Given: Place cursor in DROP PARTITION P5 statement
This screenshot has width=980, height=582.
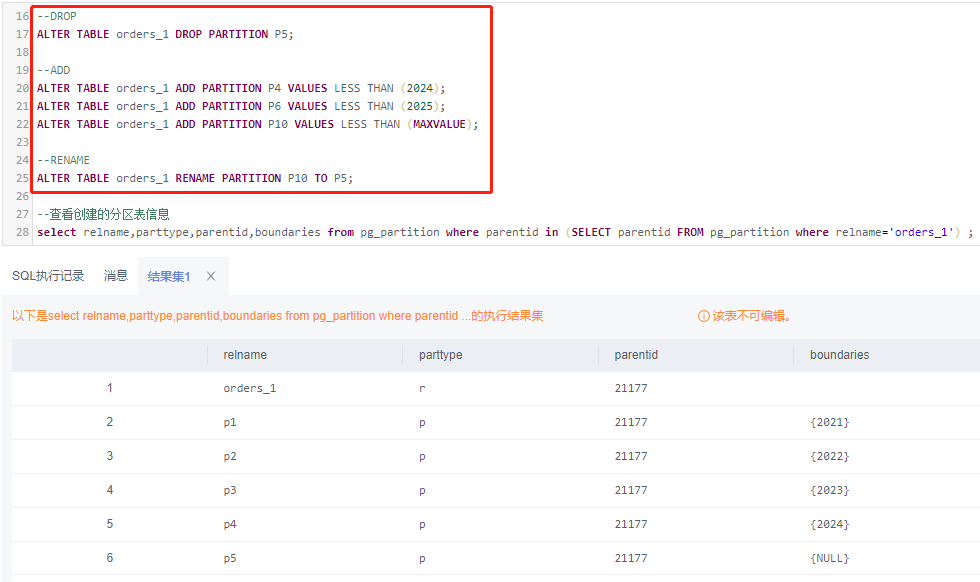Looking at the screenshot, I should click(x=165, y=34).
